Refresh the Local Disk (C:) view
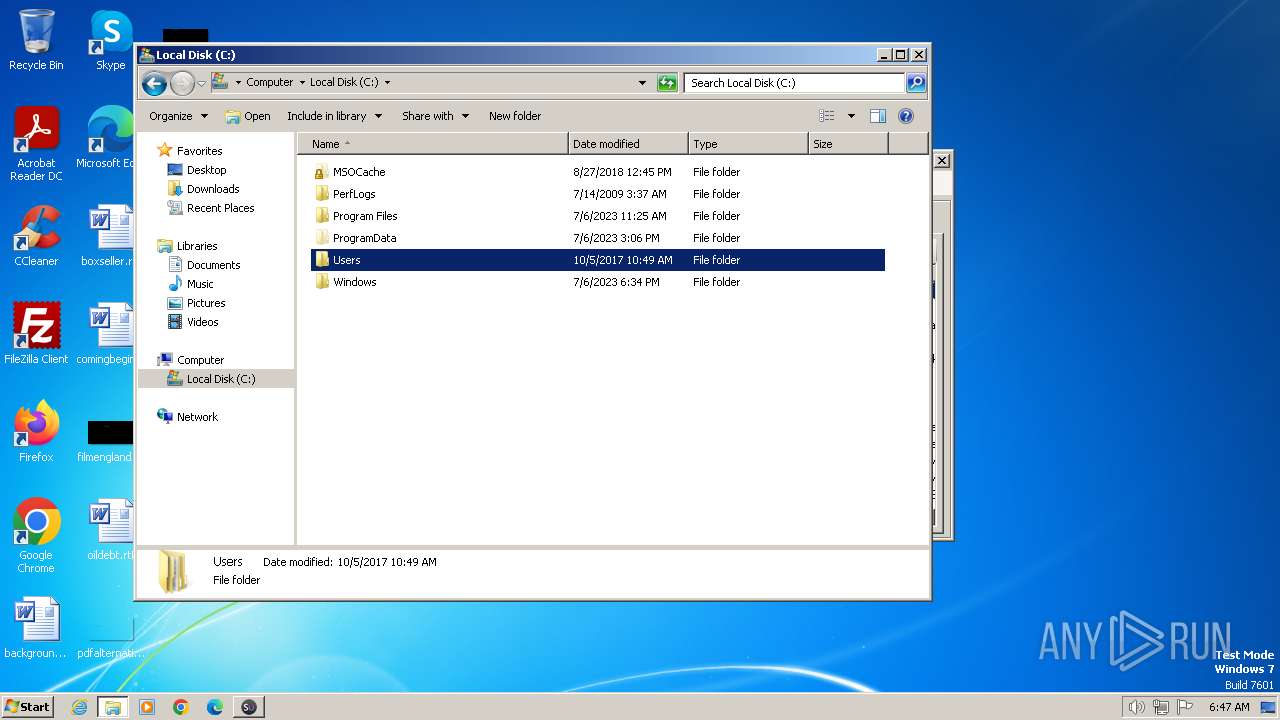 coord(667,83)
